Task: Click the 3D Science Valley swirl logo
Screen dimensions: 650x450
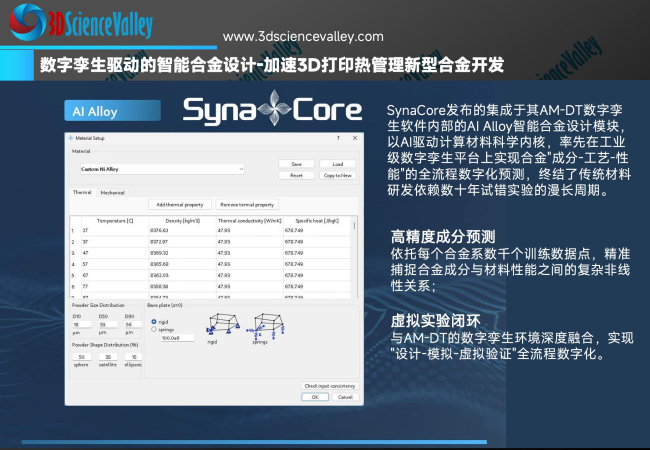Action: tap(27, 22)
